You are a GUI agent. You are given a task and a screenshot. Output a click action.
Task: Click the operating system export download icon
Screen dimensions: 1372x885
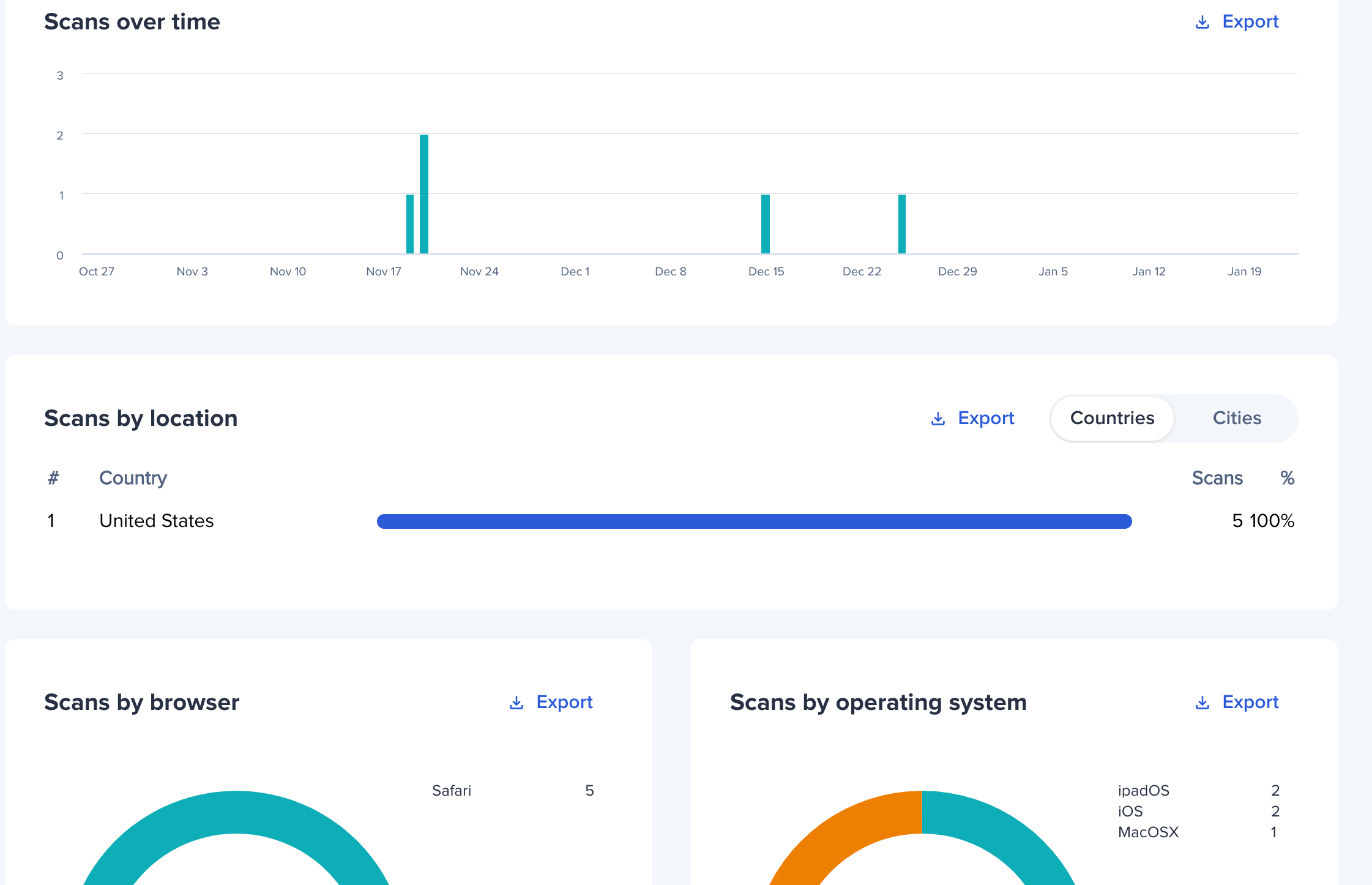pos(1202,703)
